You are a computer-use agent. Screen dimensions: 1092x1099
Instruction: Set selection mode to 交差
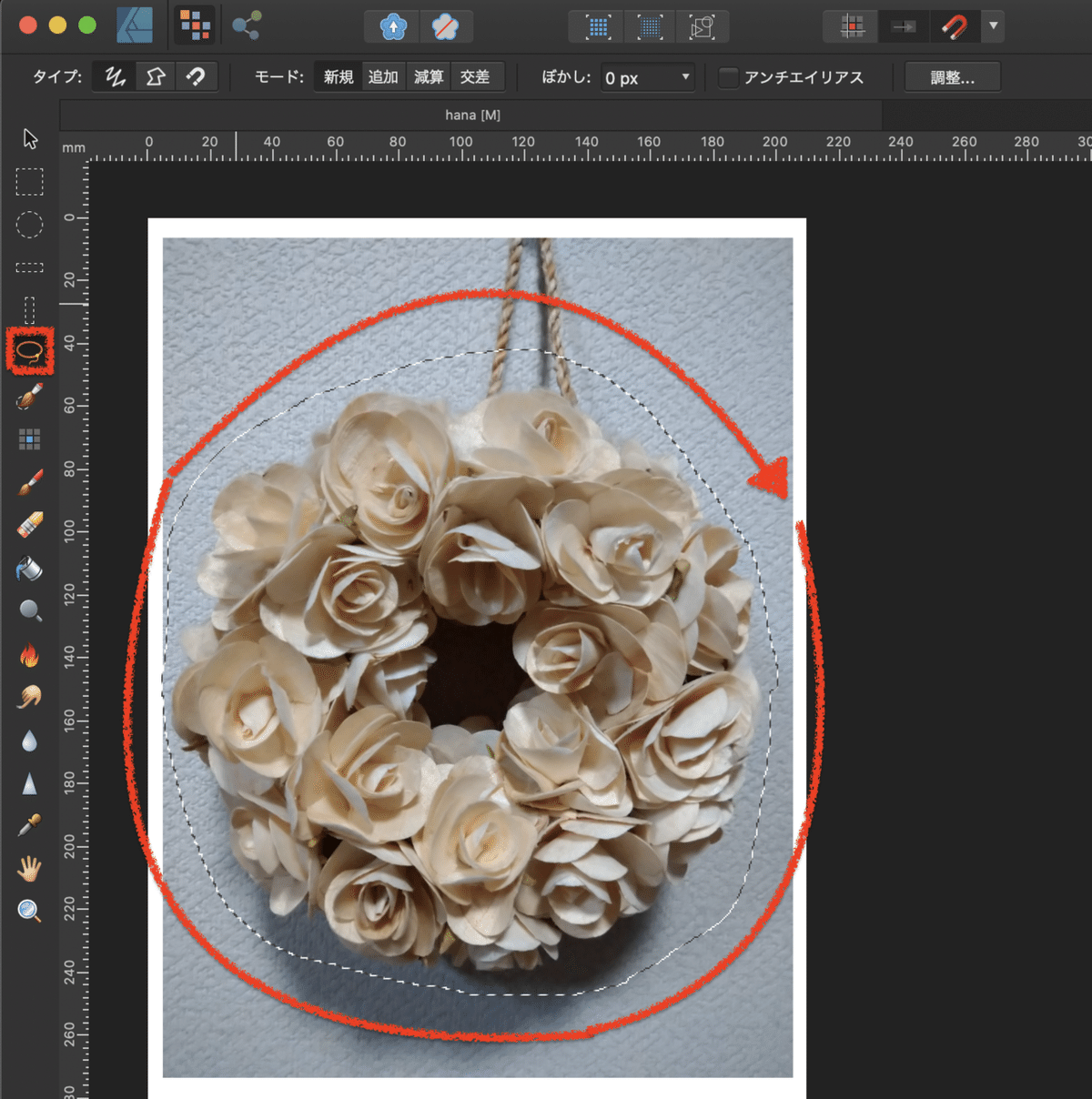(x=474, y=77)
